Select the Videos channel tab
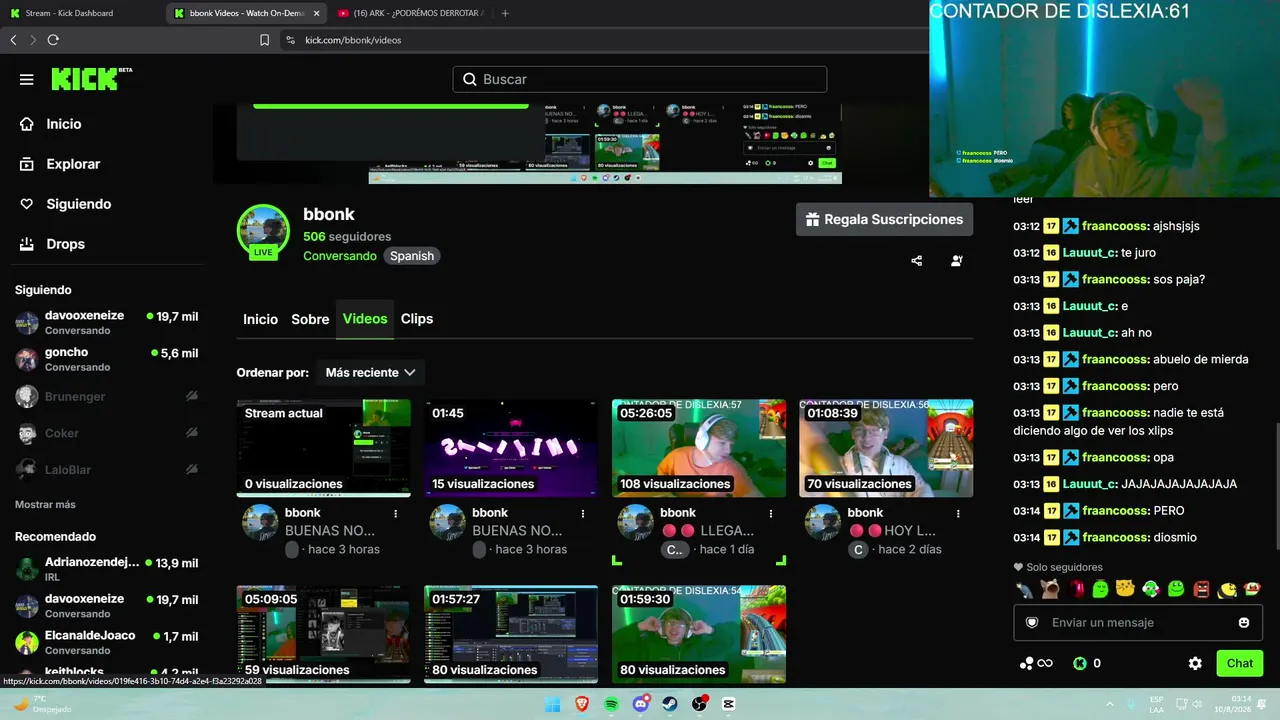The width and height of the screenshot is (1280, 720). pos(365,319)
